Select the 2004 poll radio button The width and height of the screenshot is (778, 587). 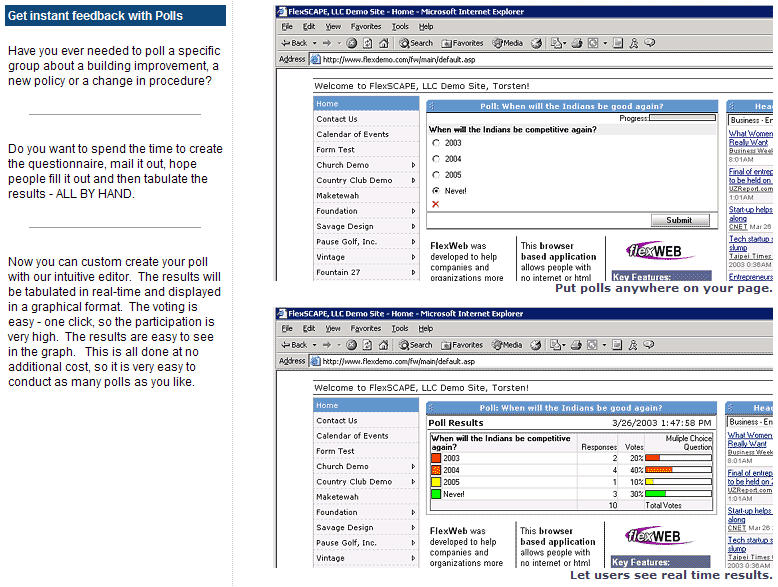tap(436, 159)
